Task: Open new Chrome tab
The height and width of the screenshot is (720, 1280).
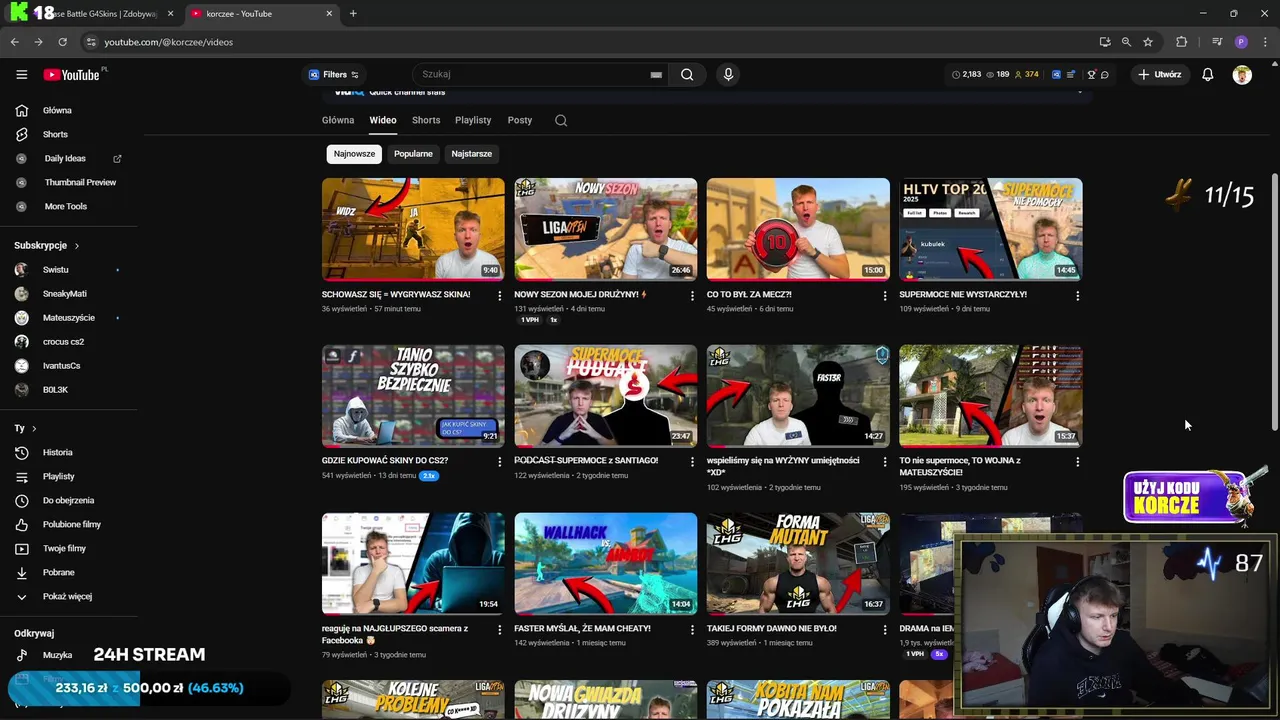Action: click(353, 14)
